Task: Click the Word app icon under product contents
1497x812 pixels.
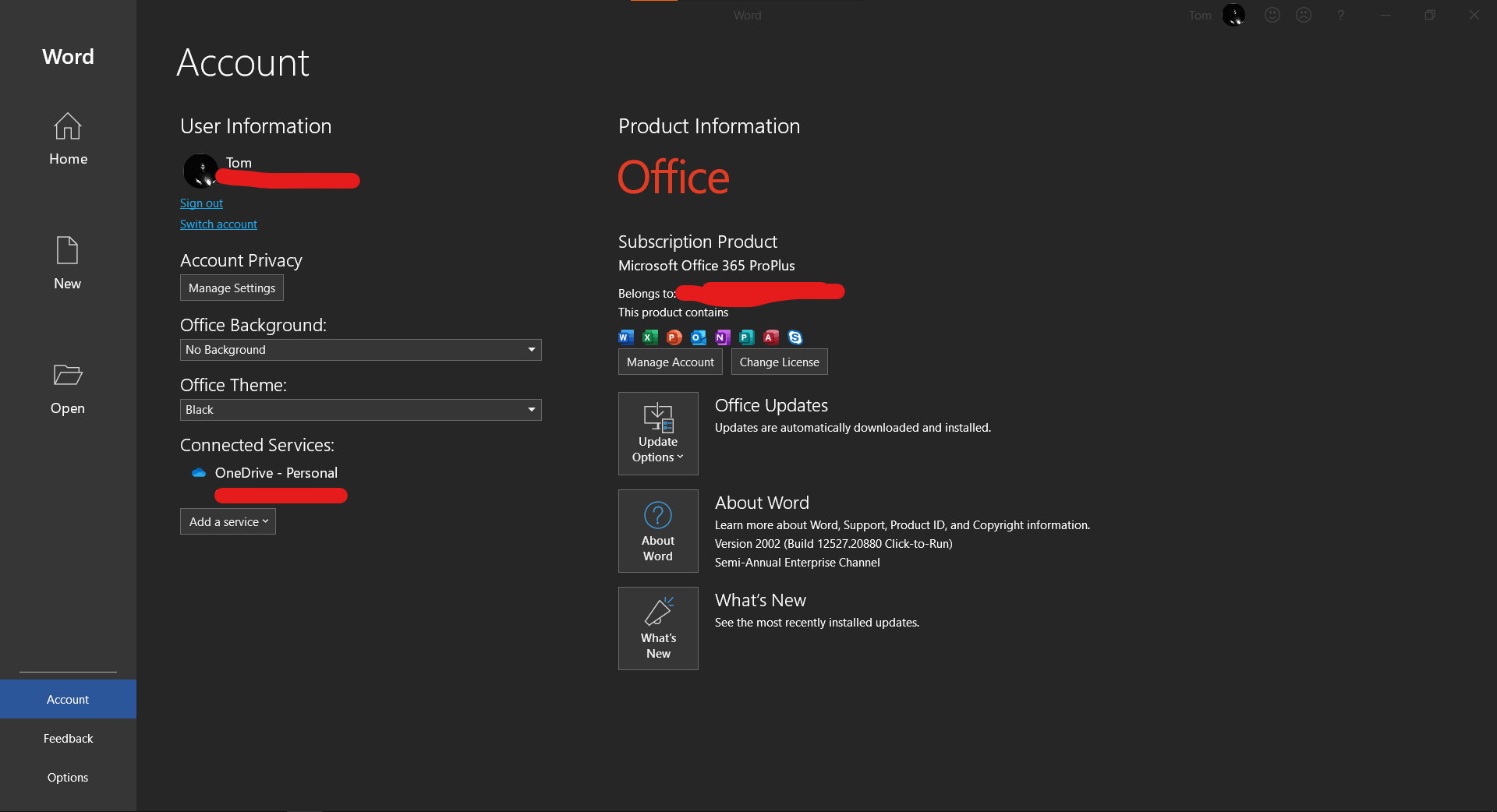Action: point(626,337)
